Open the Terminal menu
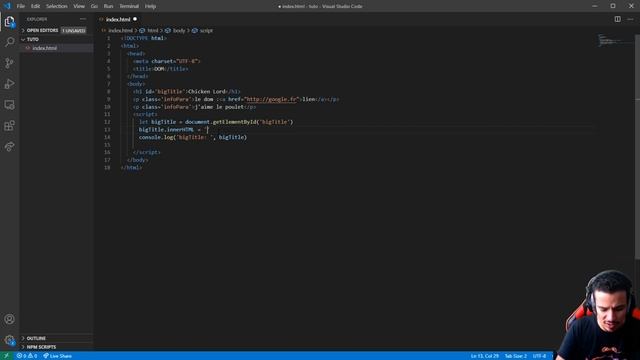The image size is (640, 360). pyautogui.click(x=129, y=6)
